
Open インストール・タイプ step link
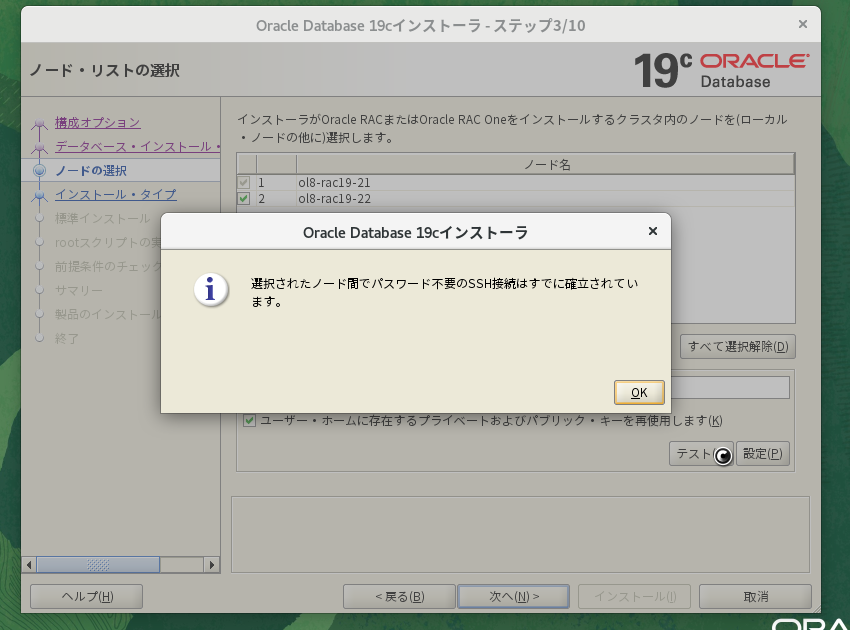(x=115, y=195)
